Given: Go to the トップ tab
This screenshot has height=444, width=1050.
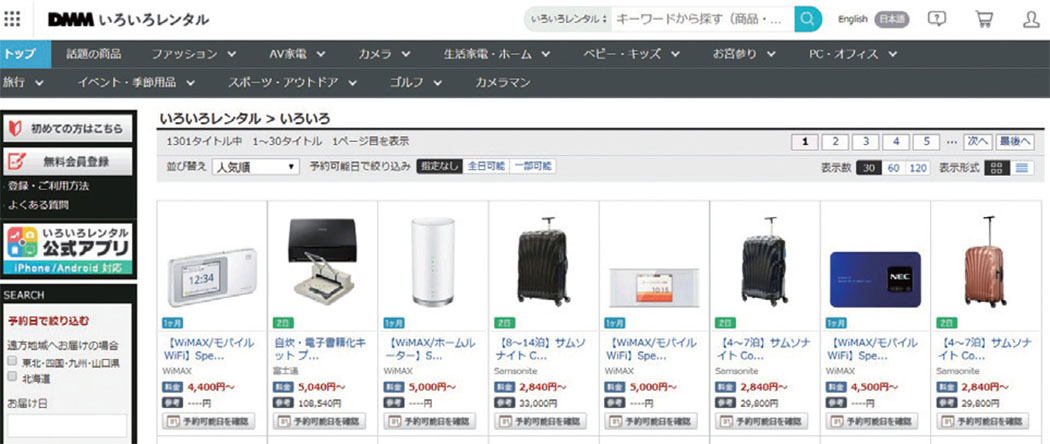Looking at the screenshot, I should pyautogui.click(x=25, y=54).
